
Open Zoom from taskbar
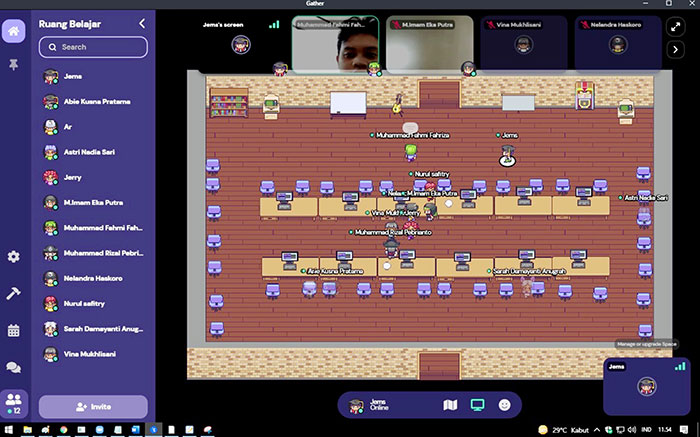pos(100,430)
